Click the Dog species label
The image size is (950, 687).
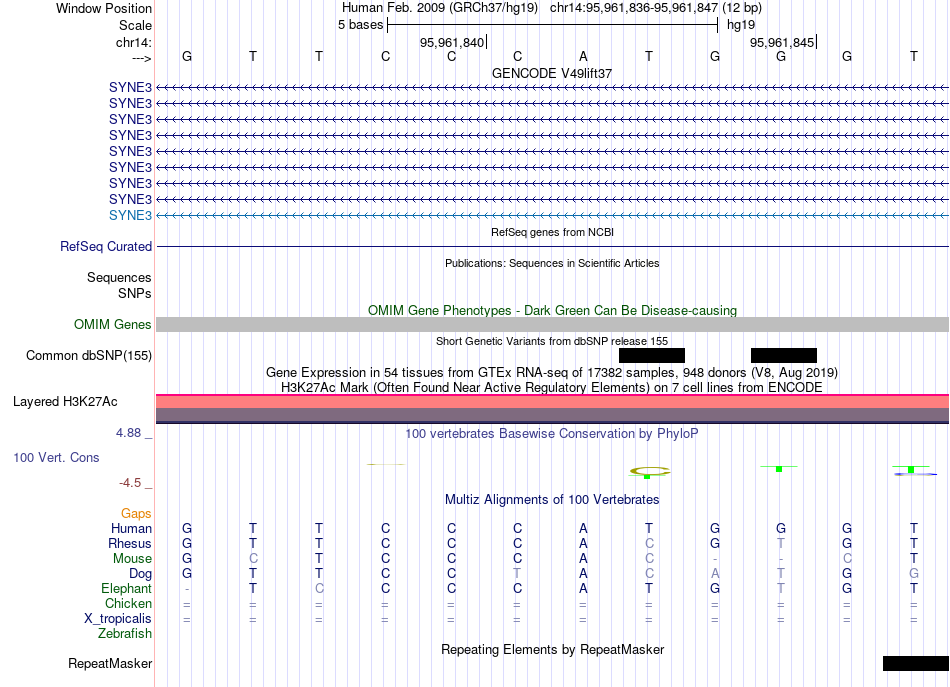140,574
